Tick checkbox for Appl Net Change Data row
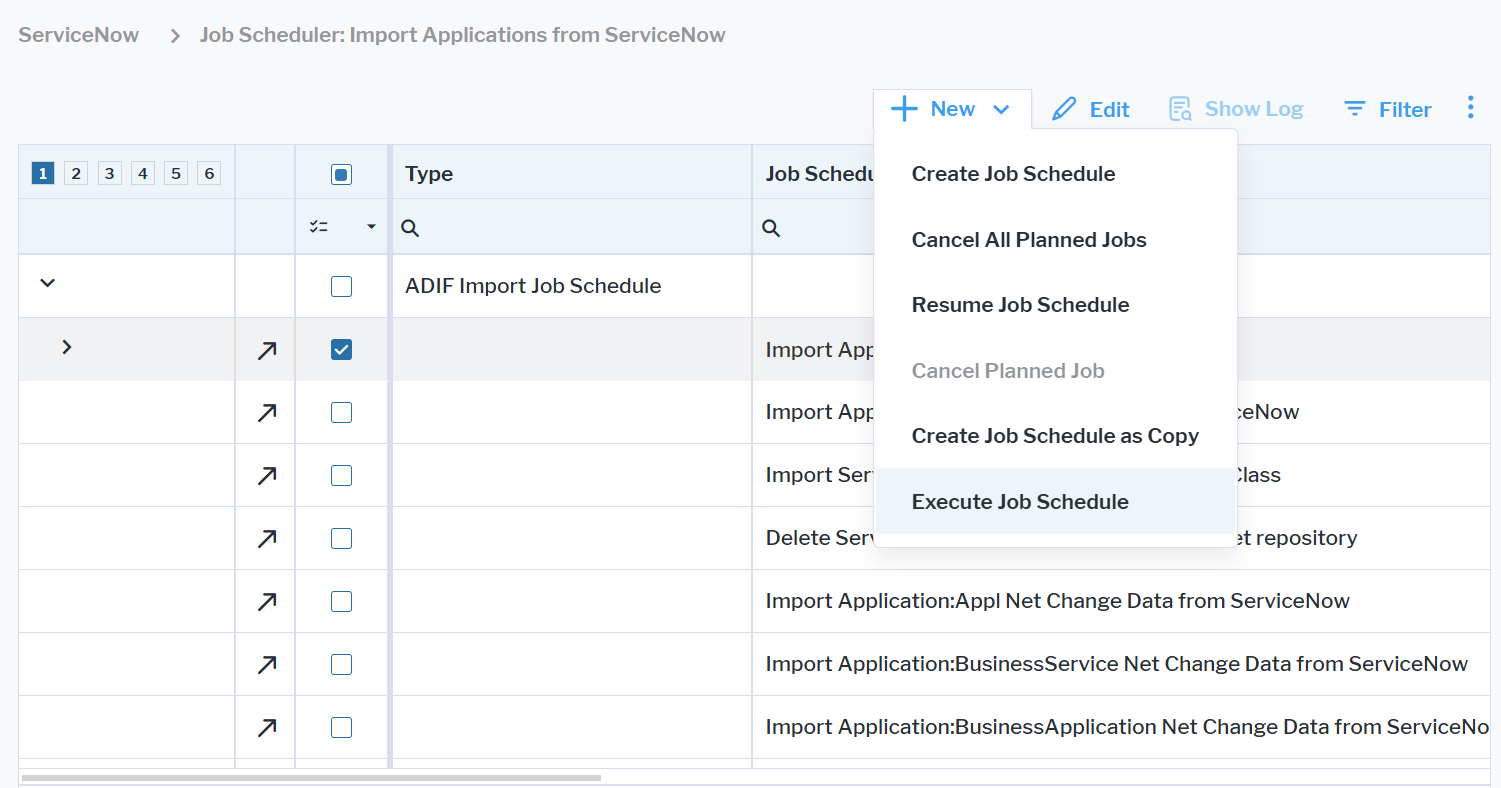This screenshot has width=1501, height=788. 341,602
